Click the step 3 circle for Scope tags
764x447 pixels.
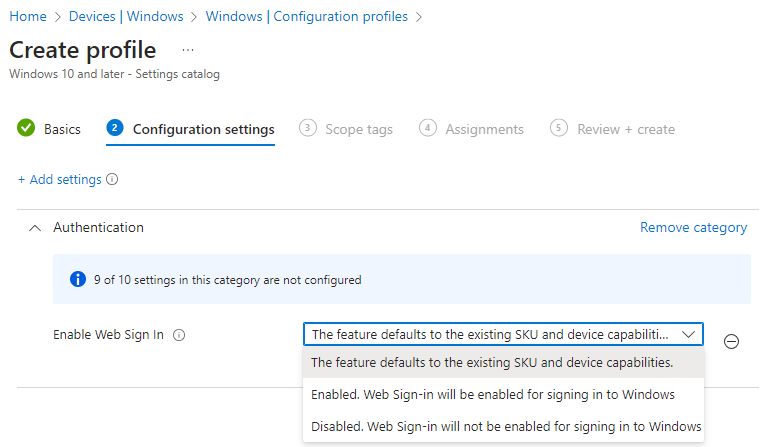[x=307, y=128]
